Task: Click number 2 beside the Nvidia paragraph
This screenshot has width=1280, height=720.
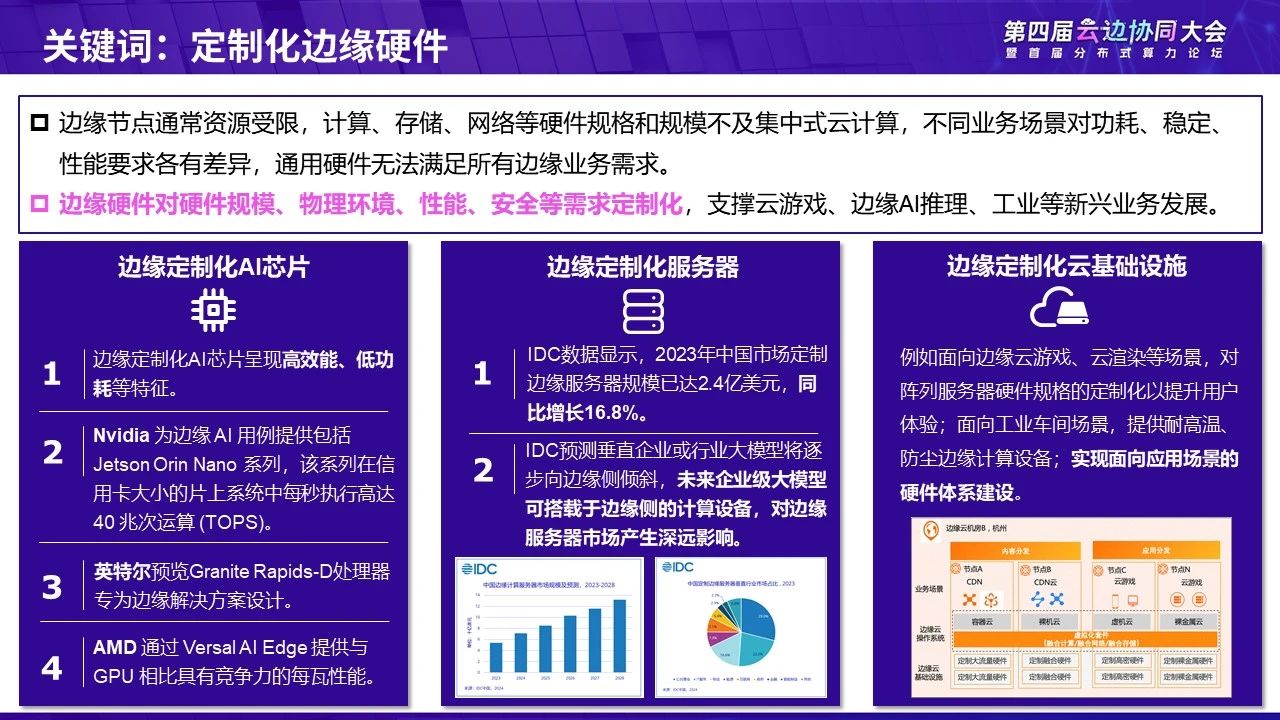Action: click(52, 452)
